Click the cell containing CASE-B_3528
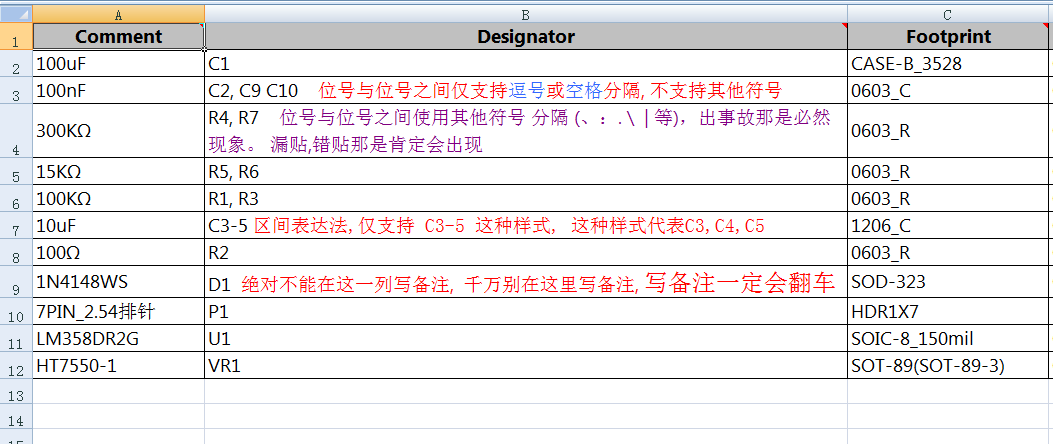 coord(948,64)
